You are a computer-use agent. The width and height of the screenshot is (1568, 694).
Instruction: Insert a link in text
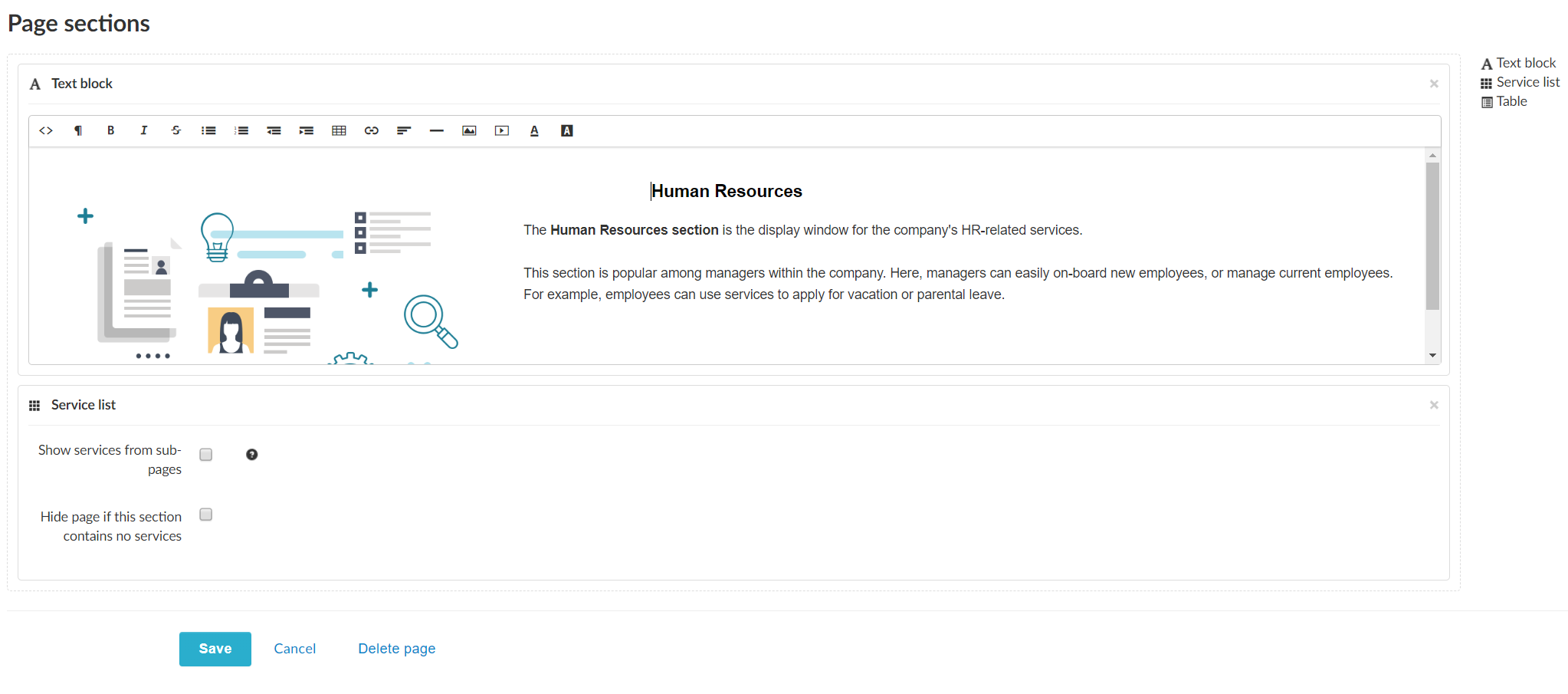coord(372,130)
